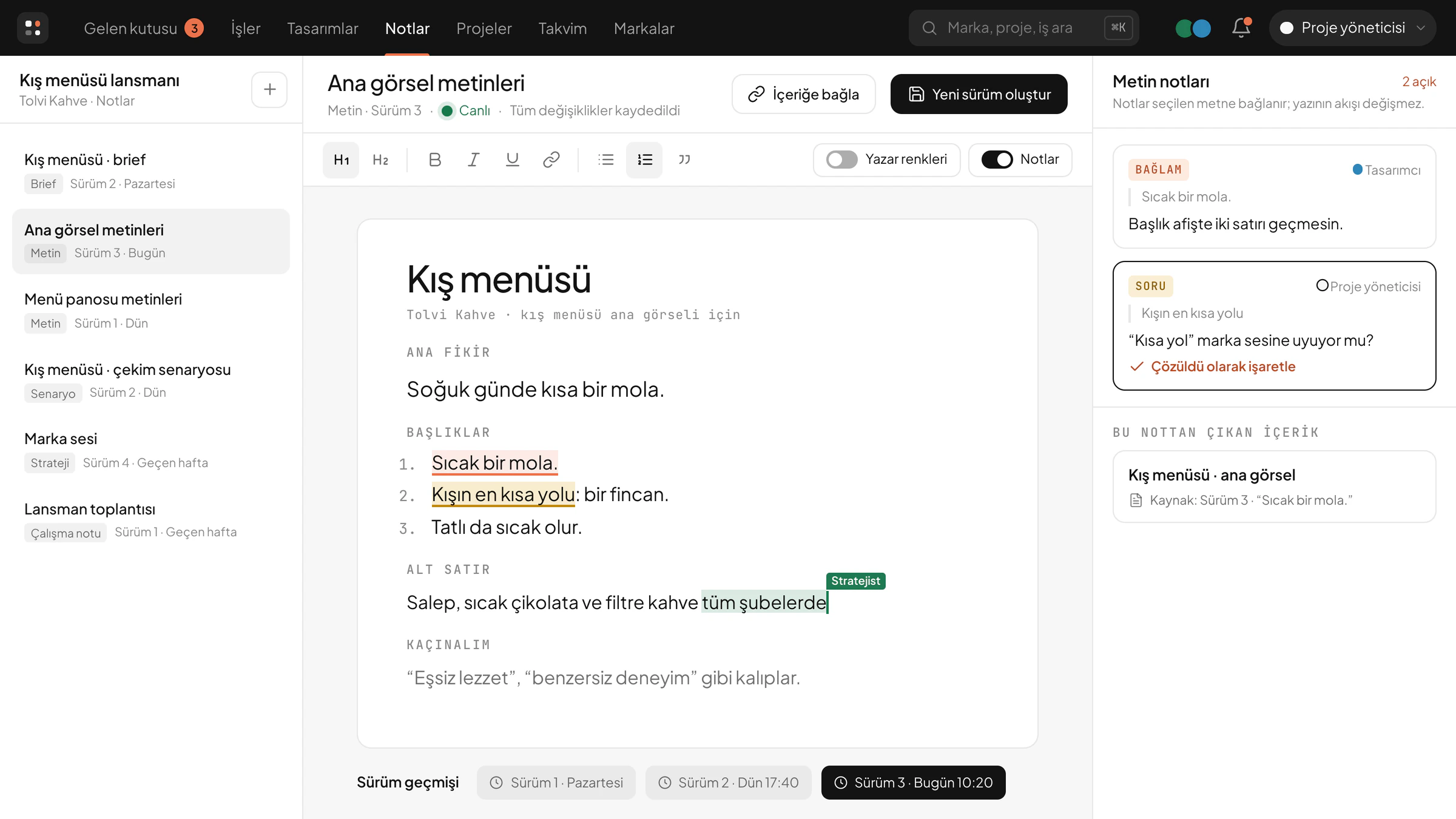The height and width of the screenshot is (819, 1456).
Task: Click the headline Tatlı da sıcak olur.
Action: coord(507,527)
